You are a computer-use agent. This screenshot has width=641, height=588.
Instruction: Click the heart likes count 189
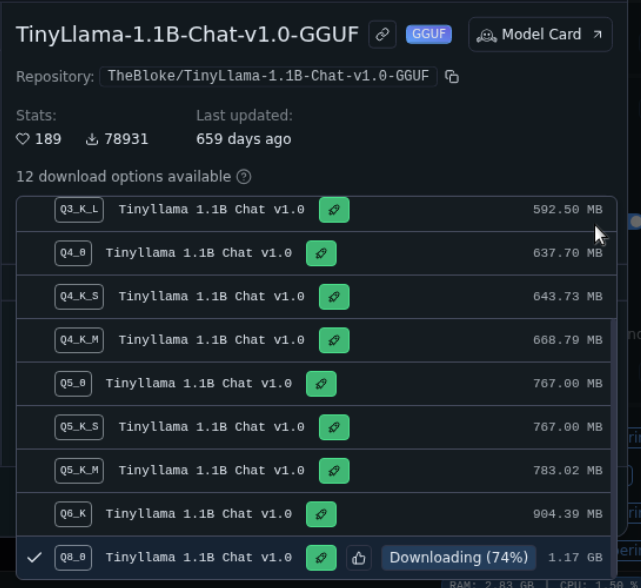[39, 139]
